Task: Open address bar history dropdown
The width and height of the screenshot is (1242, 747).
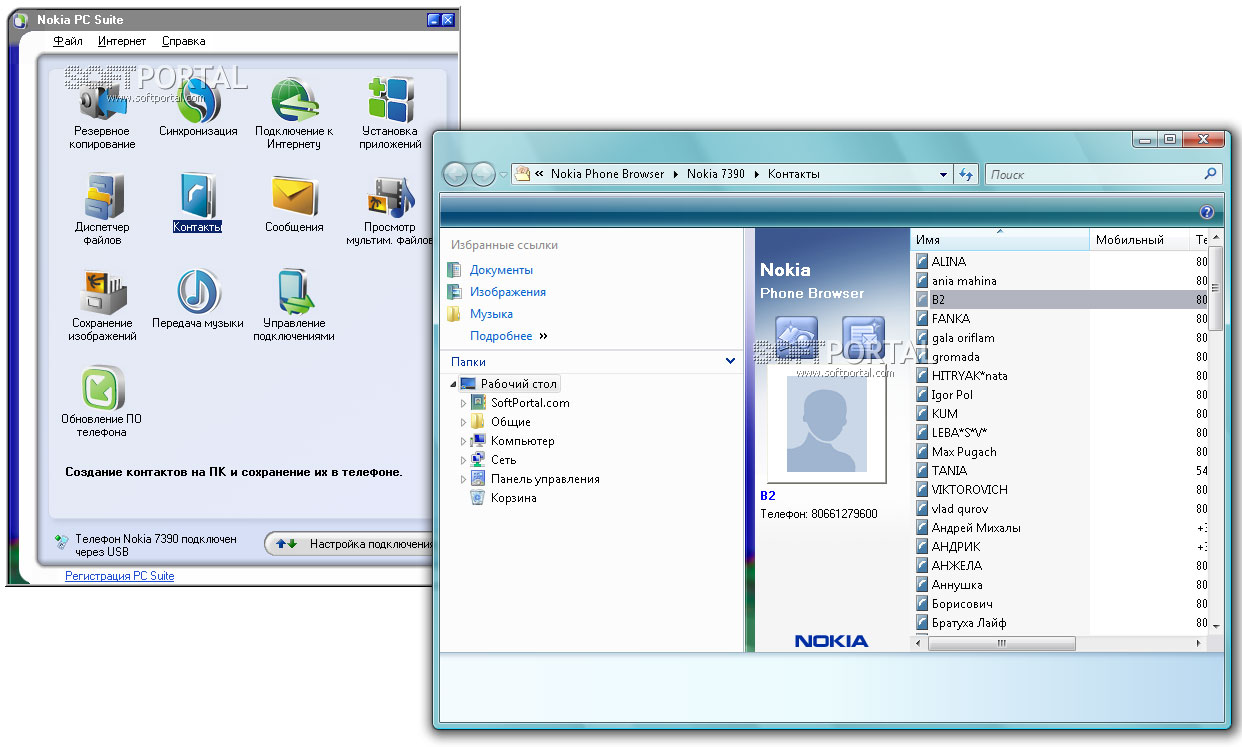Action: click(x=943, y=174)
